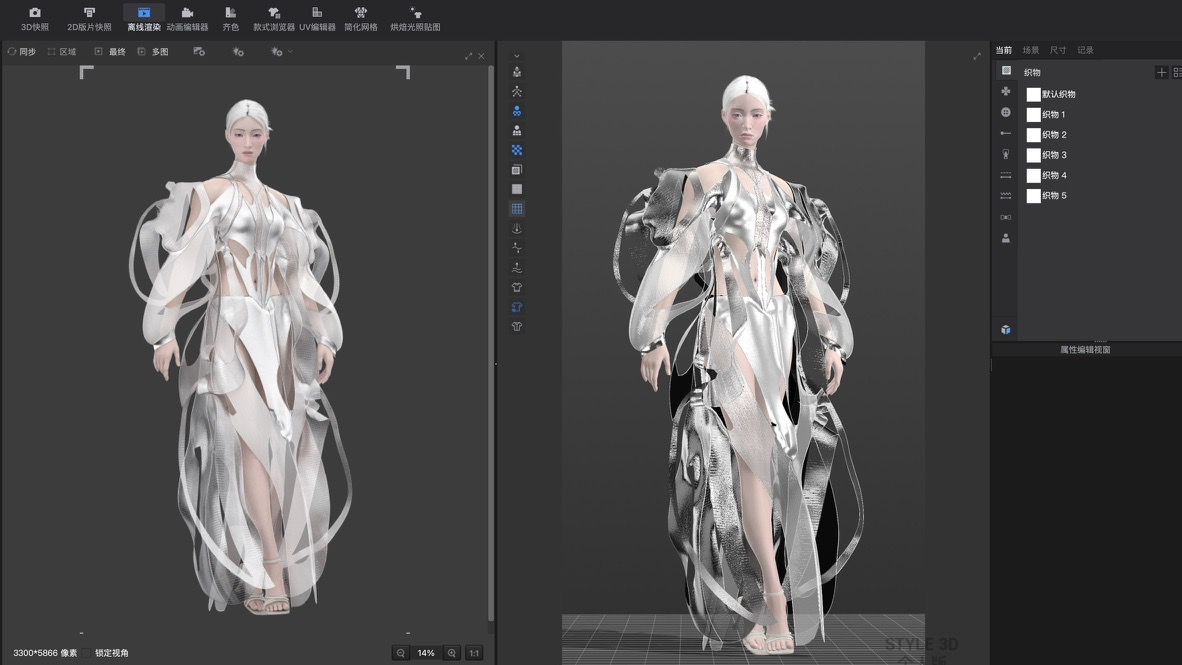Image resolution: width=1182 pixels, height=665 pixels.
Task: Toggle the 区域 region render option
Action: coord(61,51)
